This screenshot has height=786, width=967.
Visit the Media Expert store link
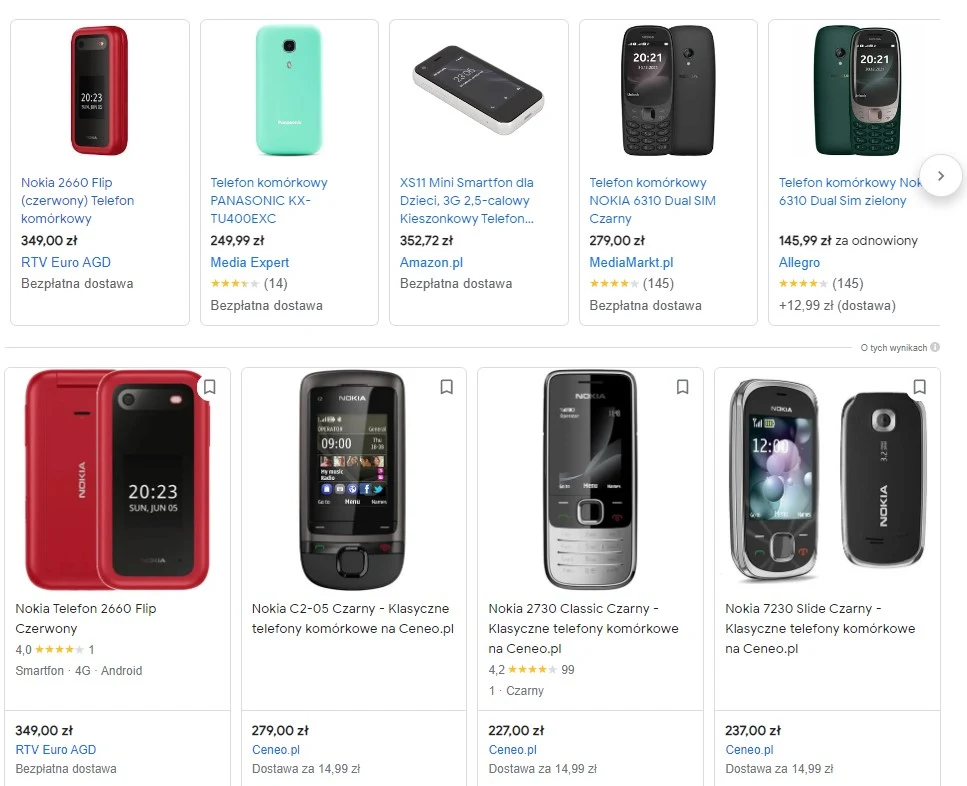coord(249,262)
